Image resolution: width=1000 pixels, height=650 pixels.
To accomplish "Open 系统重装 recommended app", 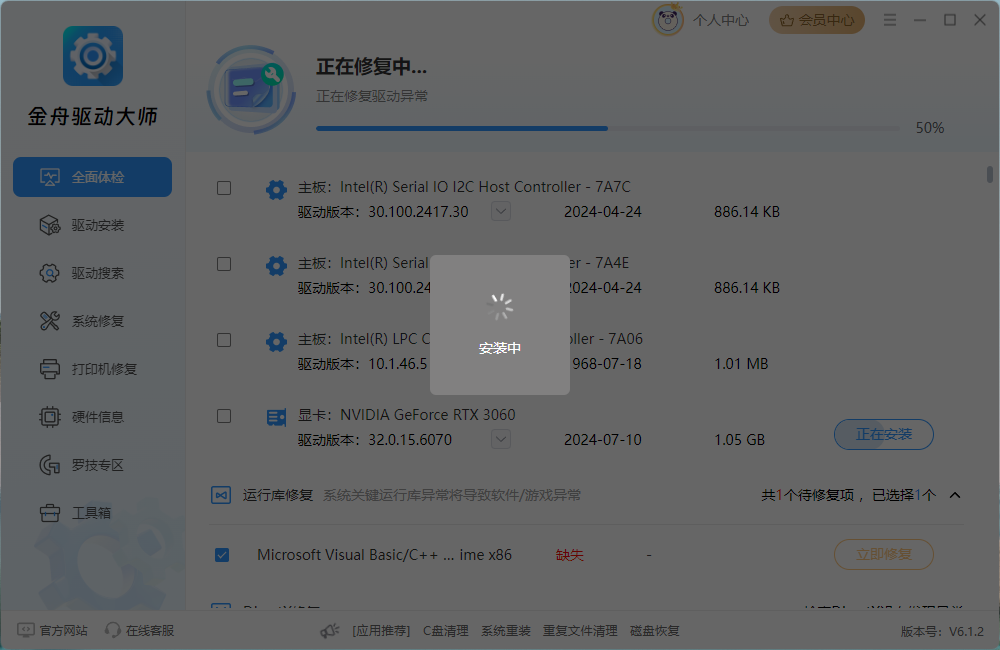I will (x=506, y=631).
